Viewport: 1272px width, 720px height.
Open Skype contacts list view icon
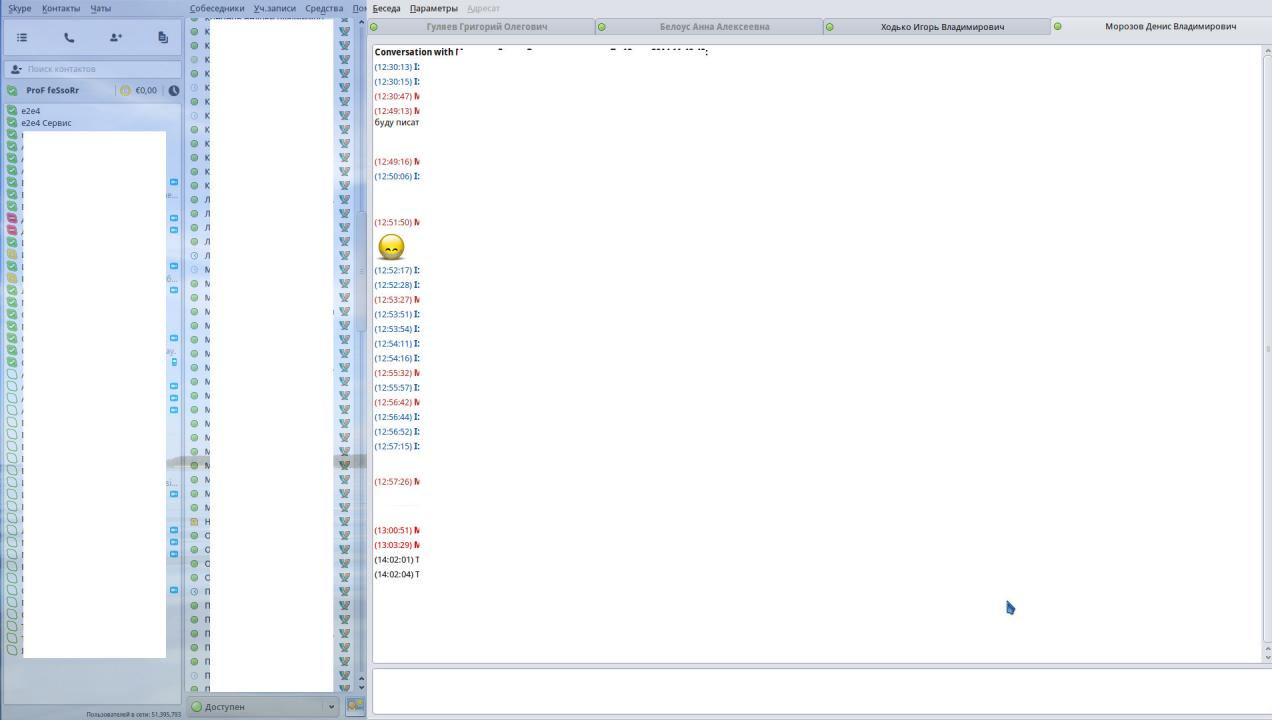coord(22,37)
